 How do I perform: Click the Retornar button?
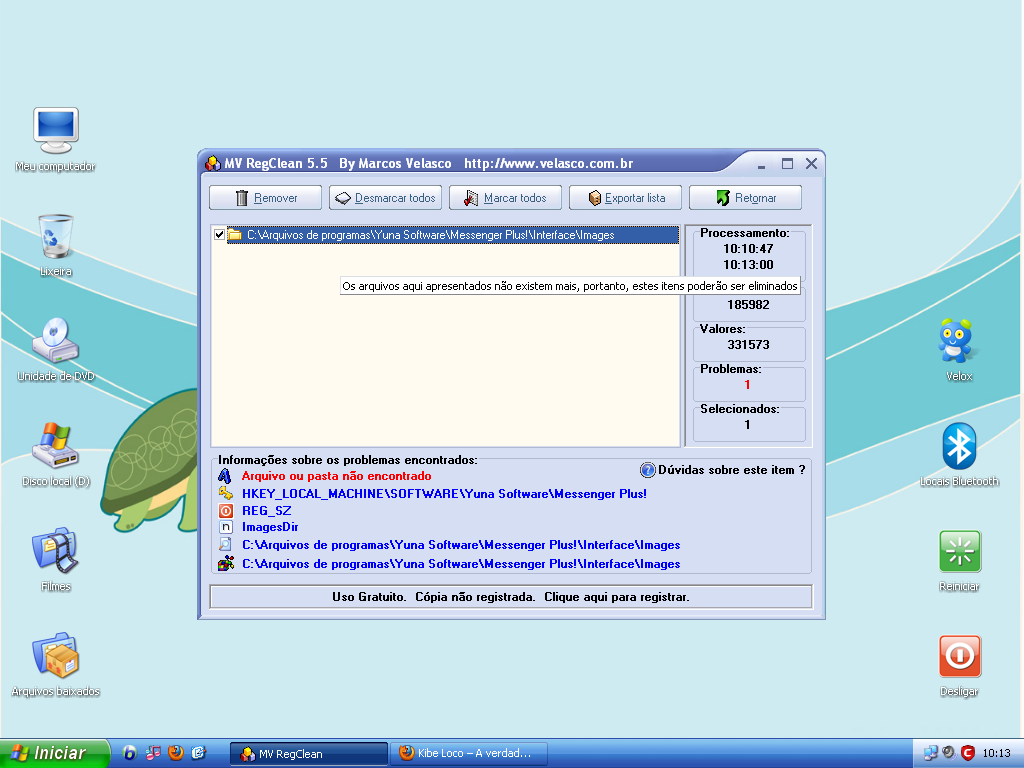pos(745,198)
